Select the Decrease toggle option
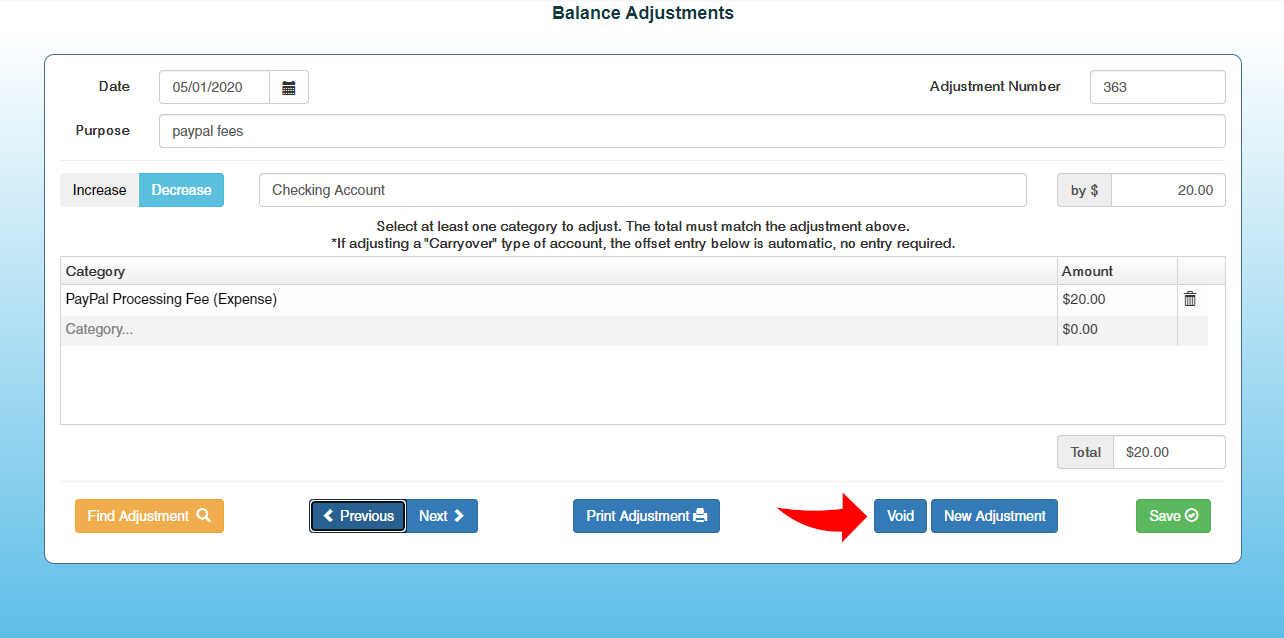Image resolution: width=1284 pixels, height=638 pixels. pos(181,190)
